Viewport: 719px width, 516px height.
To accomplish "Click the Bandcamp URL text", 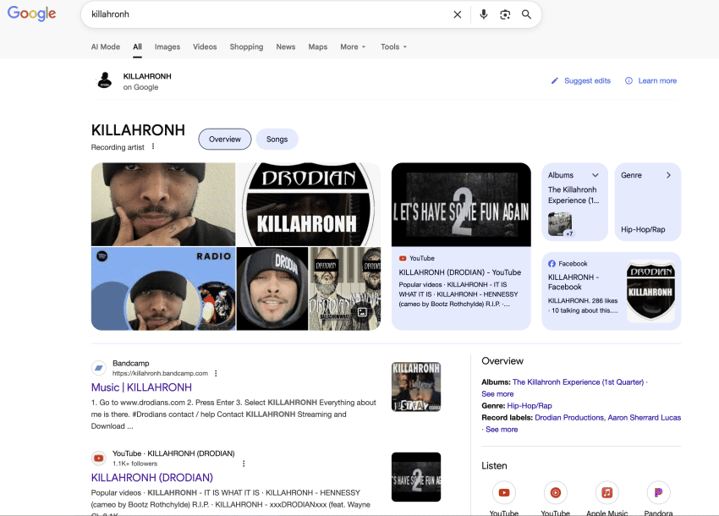I will click(x=160, y=373).
